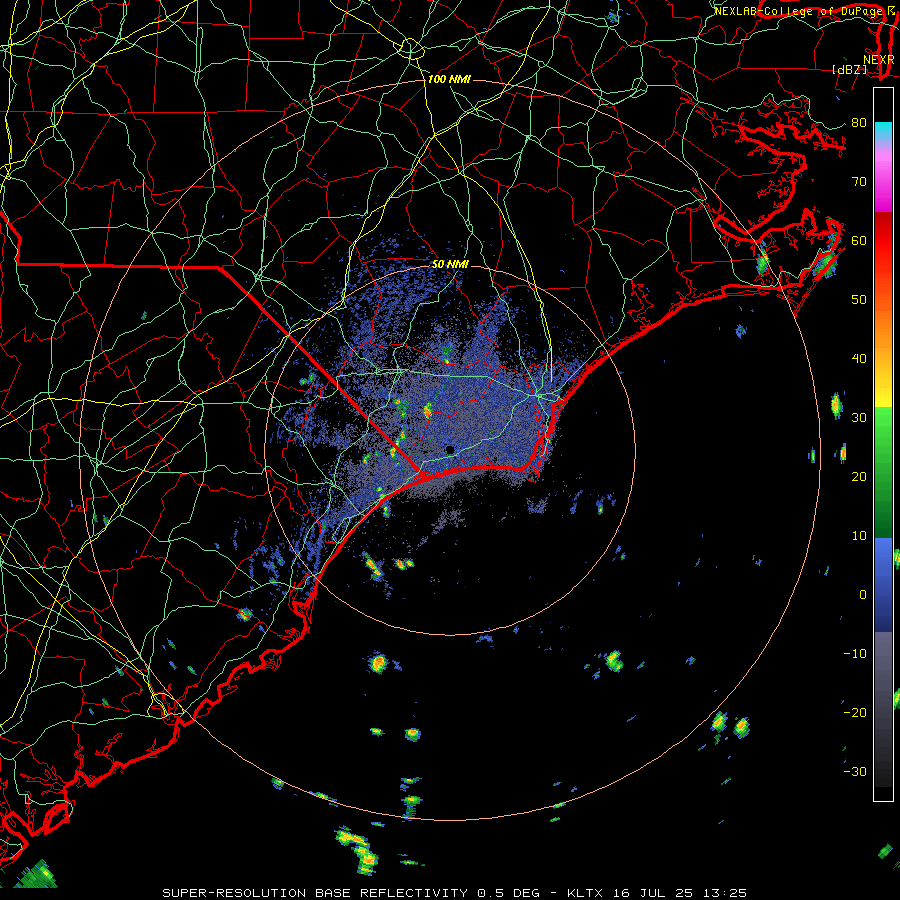This screenshot has height=900, width=900.
Task: Click the Super-Resolution Base Reflectivity caption
Action: [x=454, y=893]
